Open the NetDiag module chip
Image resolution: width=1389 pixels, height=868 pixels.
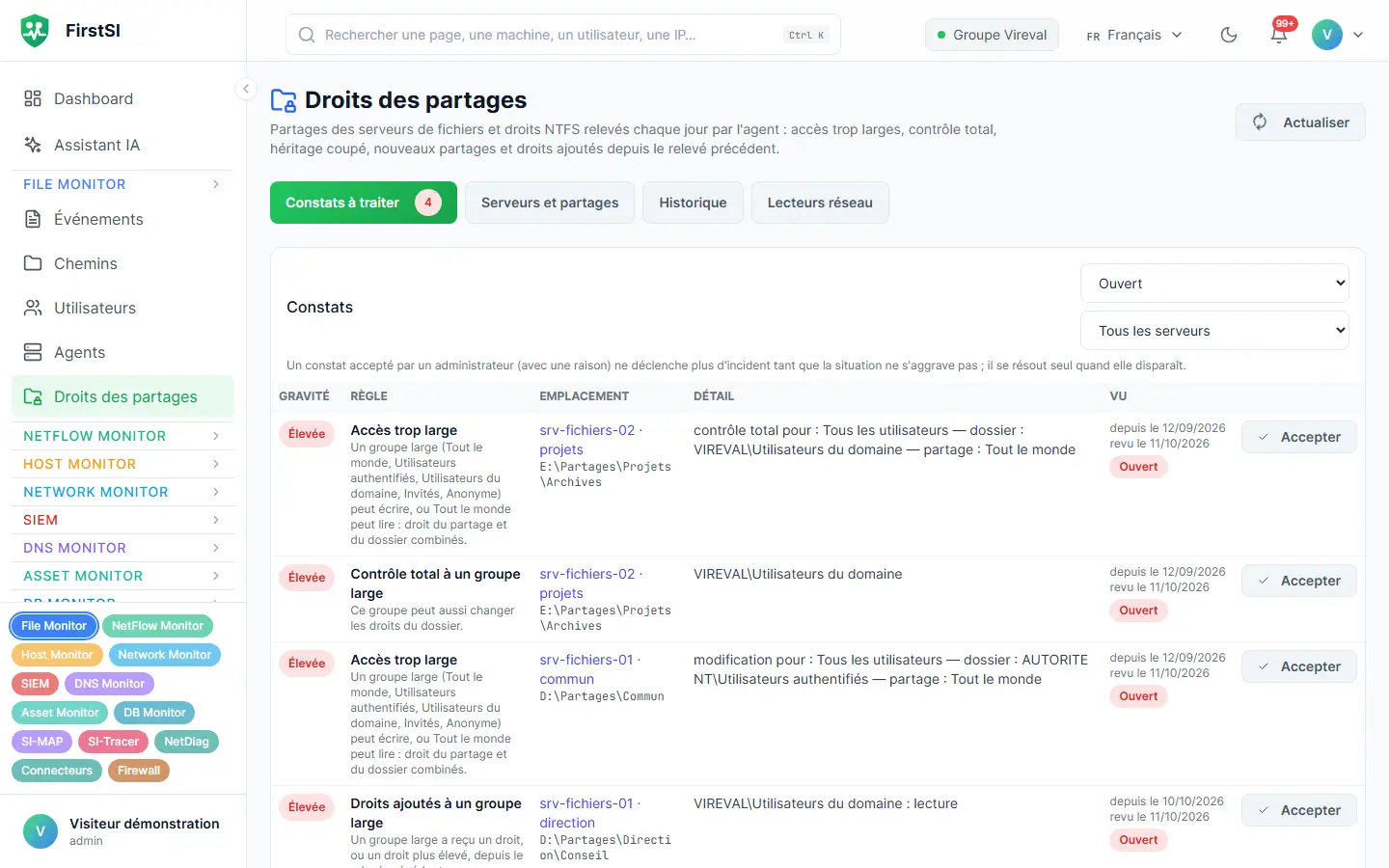pyautogui.click(x=186, y=742)
